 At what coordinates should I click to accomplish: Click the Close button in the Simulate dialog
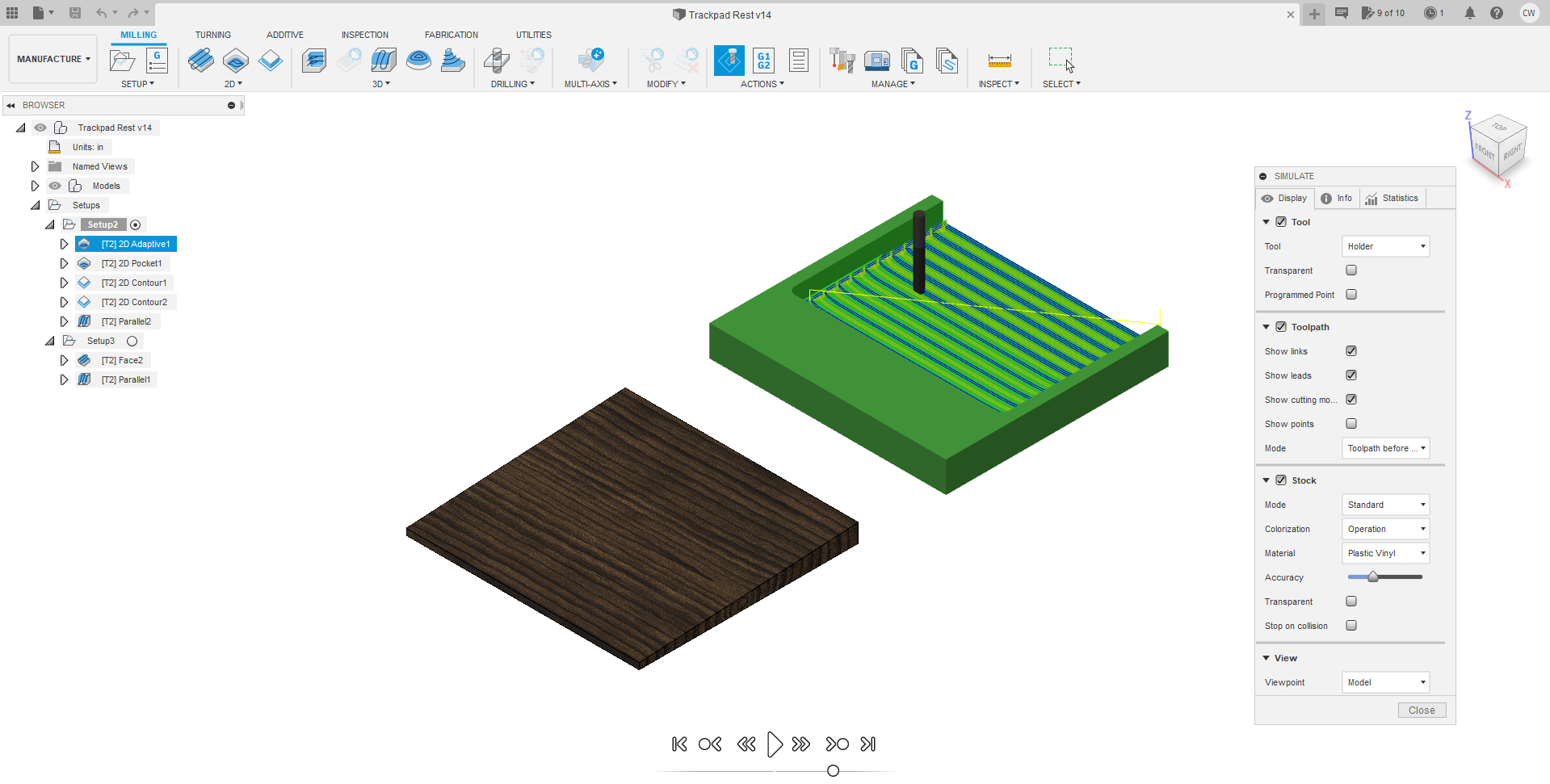pos(1422,710)
